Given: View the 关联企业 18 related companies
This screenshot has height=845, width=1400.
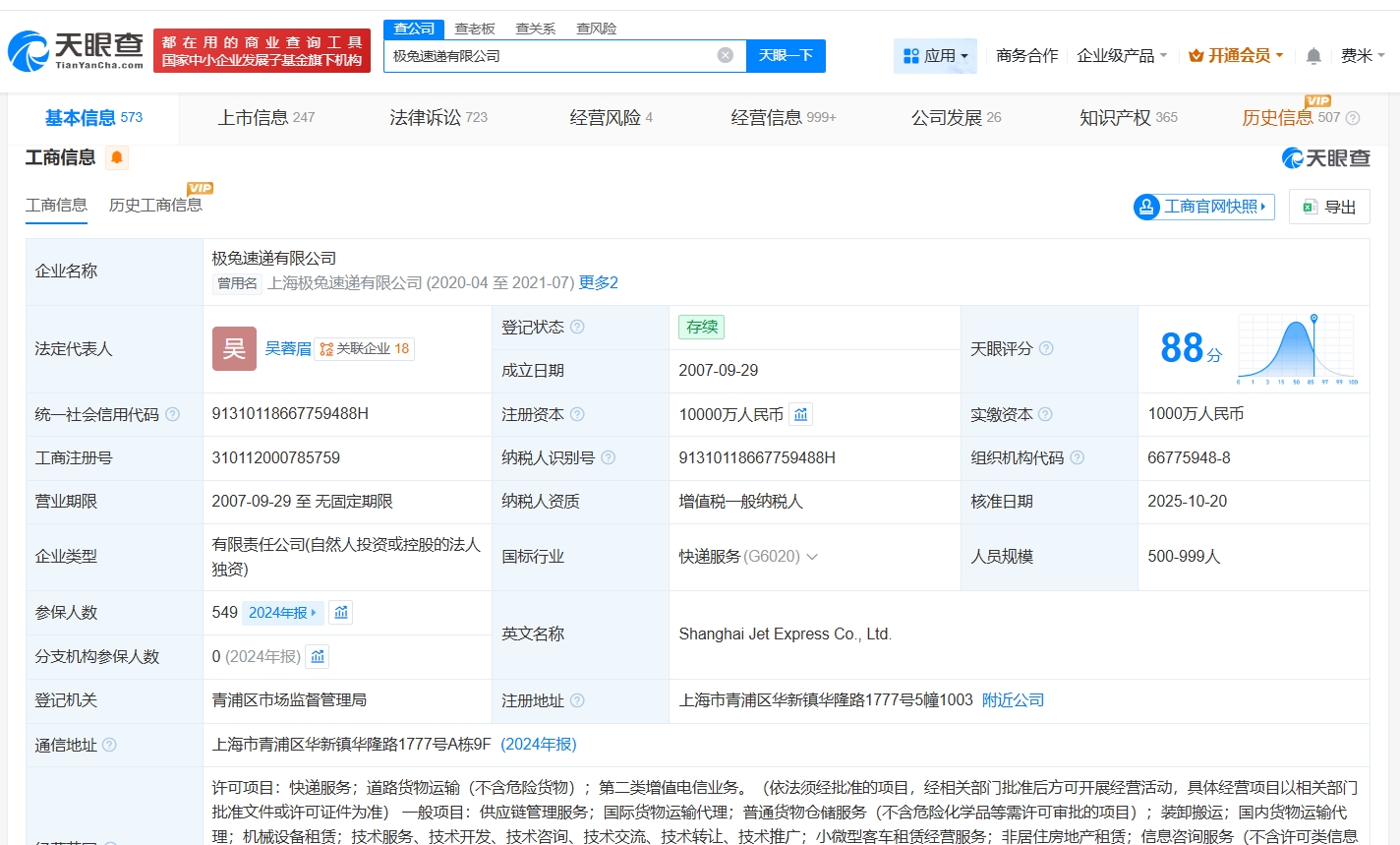Looking at the screenshot, I should click(x=365, y=348).
